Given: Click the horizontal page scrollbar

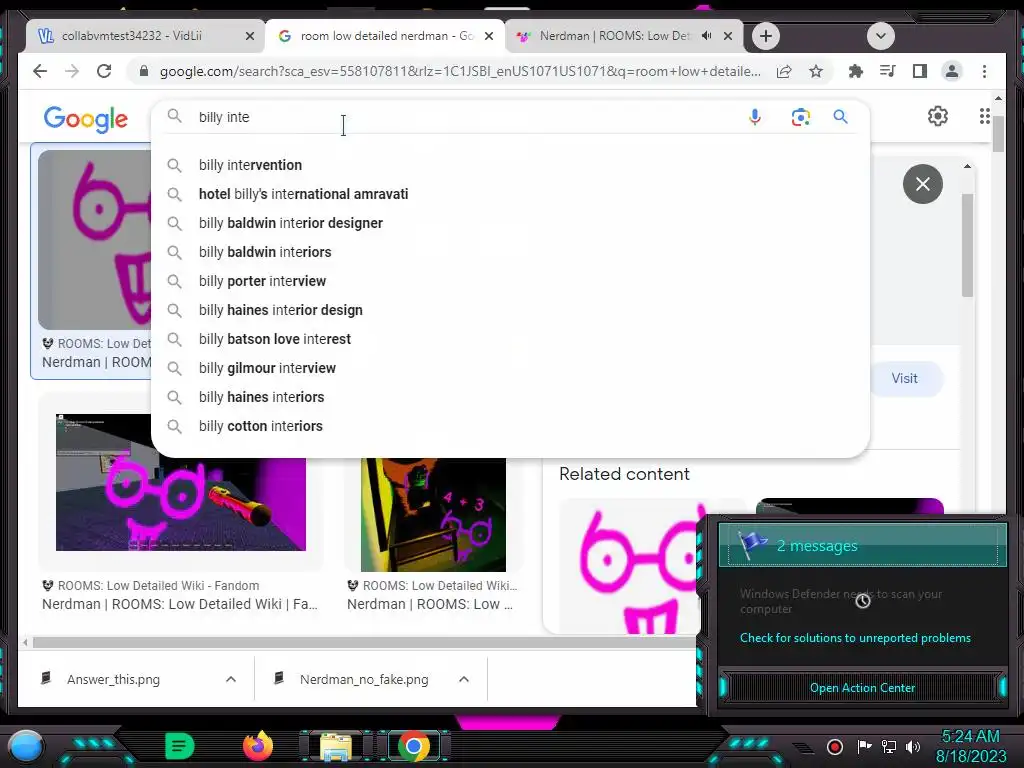Looking at the screenshot, I should [x=364, y=643].
